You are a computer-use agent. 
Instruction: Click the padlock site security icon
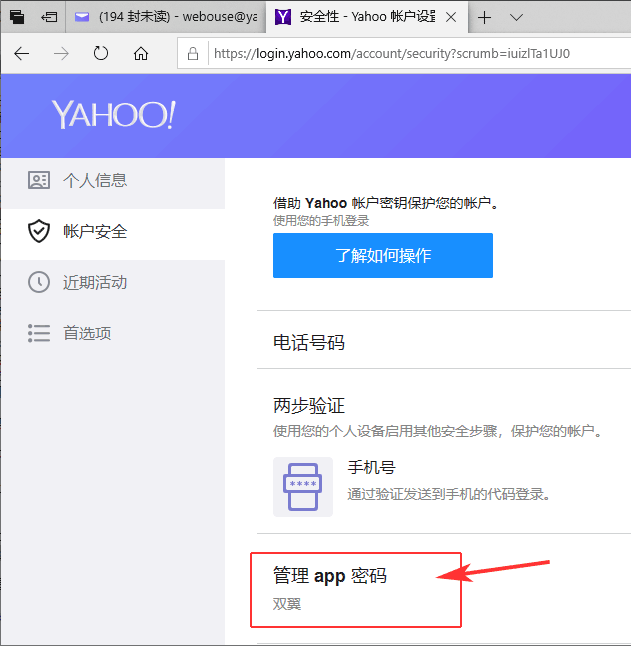click(x=193, y=53)
